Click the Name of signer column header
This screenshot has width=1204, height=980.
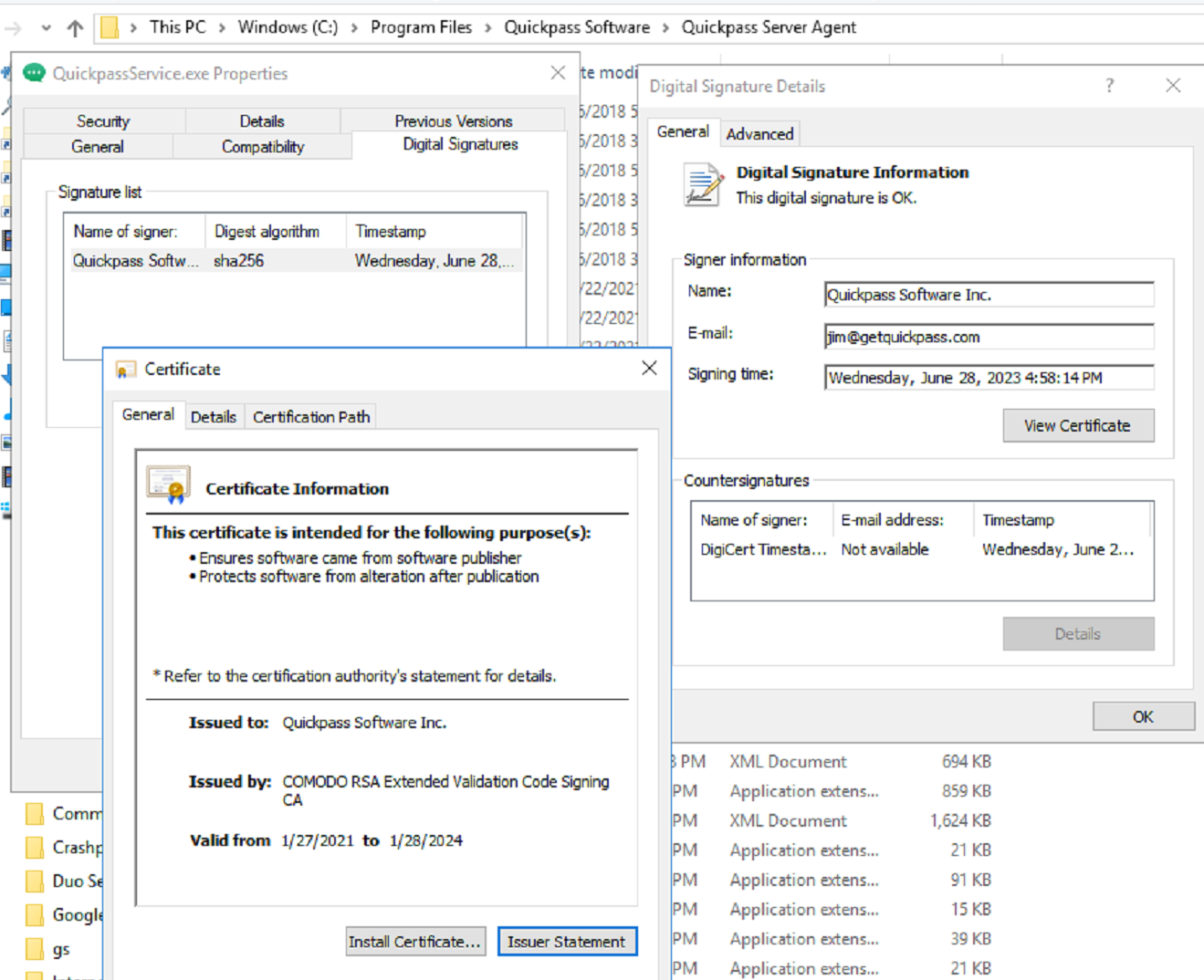134,232
